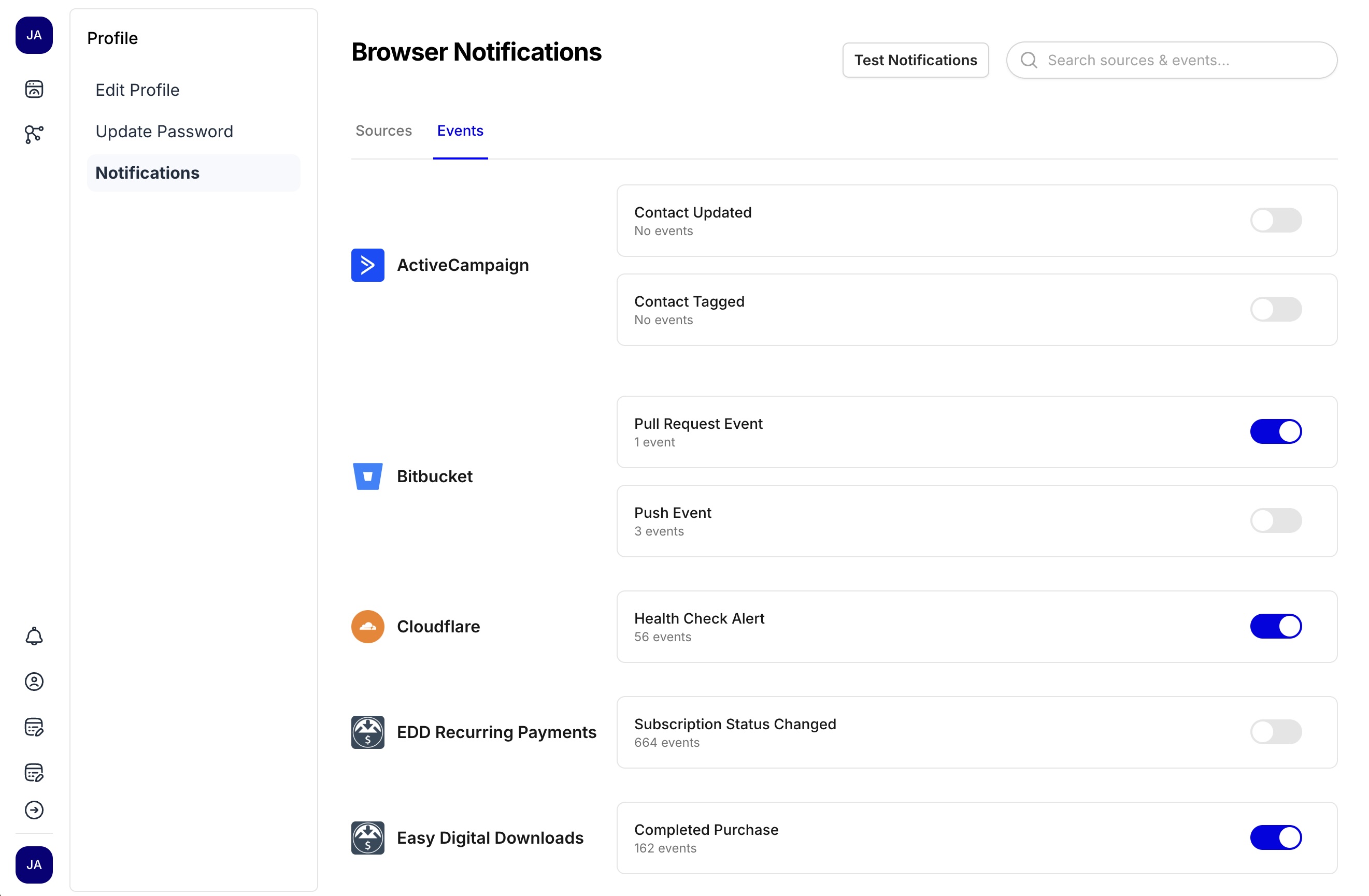Select the ActiveCampaign source icon
The height and width of the screenshot is (896, 1369).
coord(367,265)
